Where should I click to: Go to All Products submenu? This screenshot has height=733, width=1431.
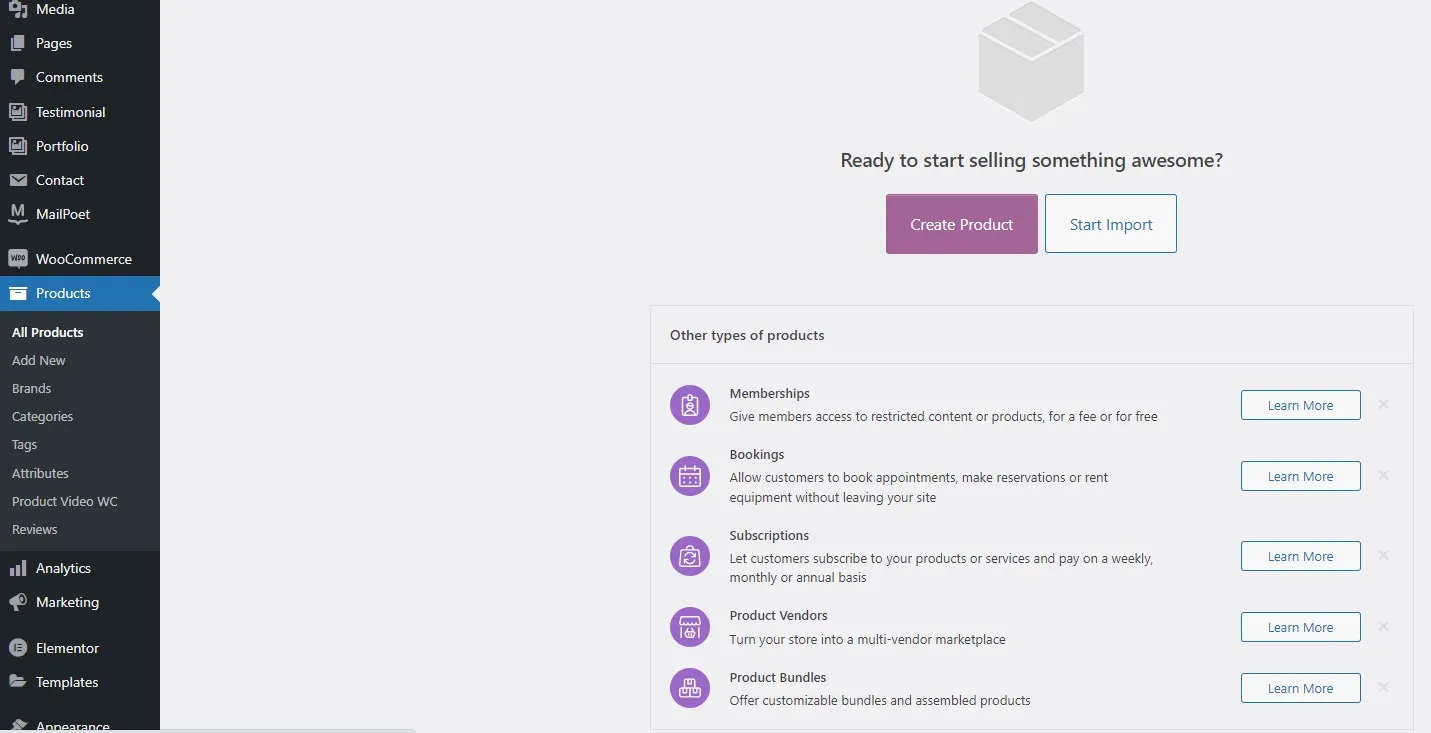pos(47,332)
